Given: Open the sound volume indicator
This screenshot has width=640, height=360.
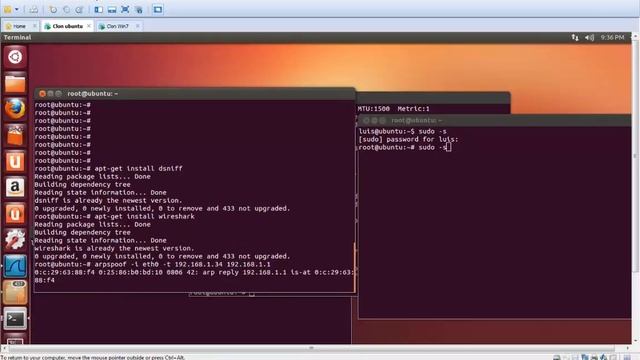Looking at the screenshot, I should (x=589, y=37).
